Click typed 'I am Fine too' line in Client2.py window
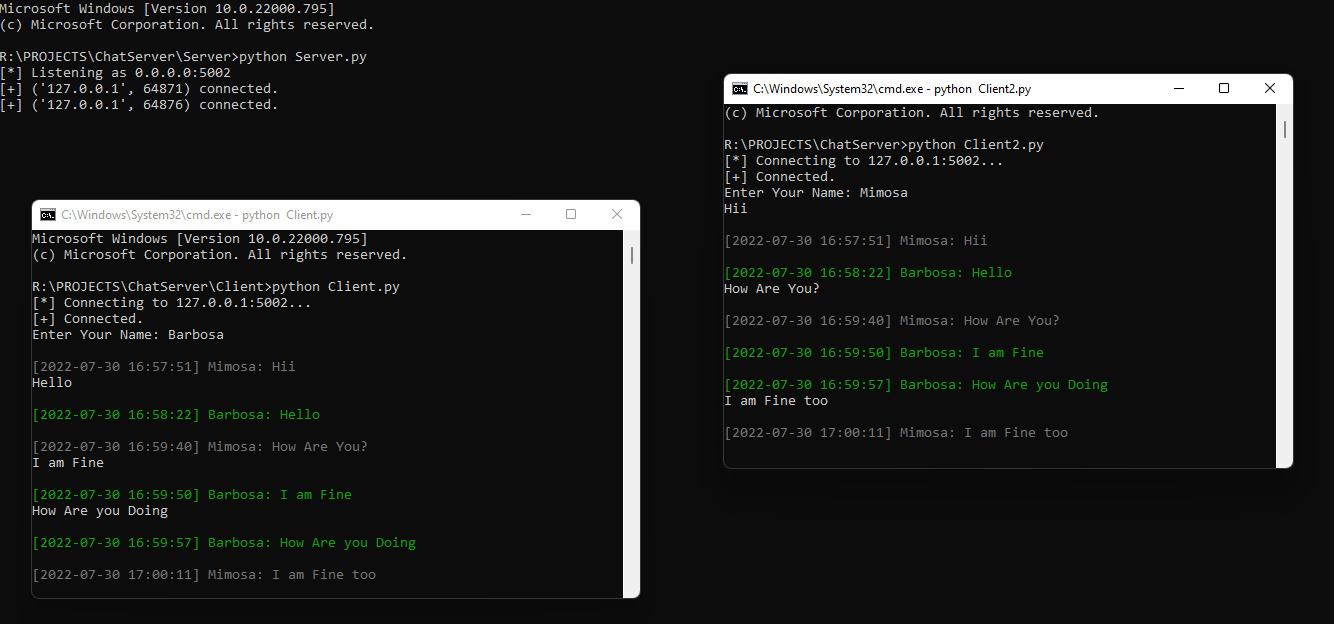Screen dimensions: 1334x624 coord(776,401)
